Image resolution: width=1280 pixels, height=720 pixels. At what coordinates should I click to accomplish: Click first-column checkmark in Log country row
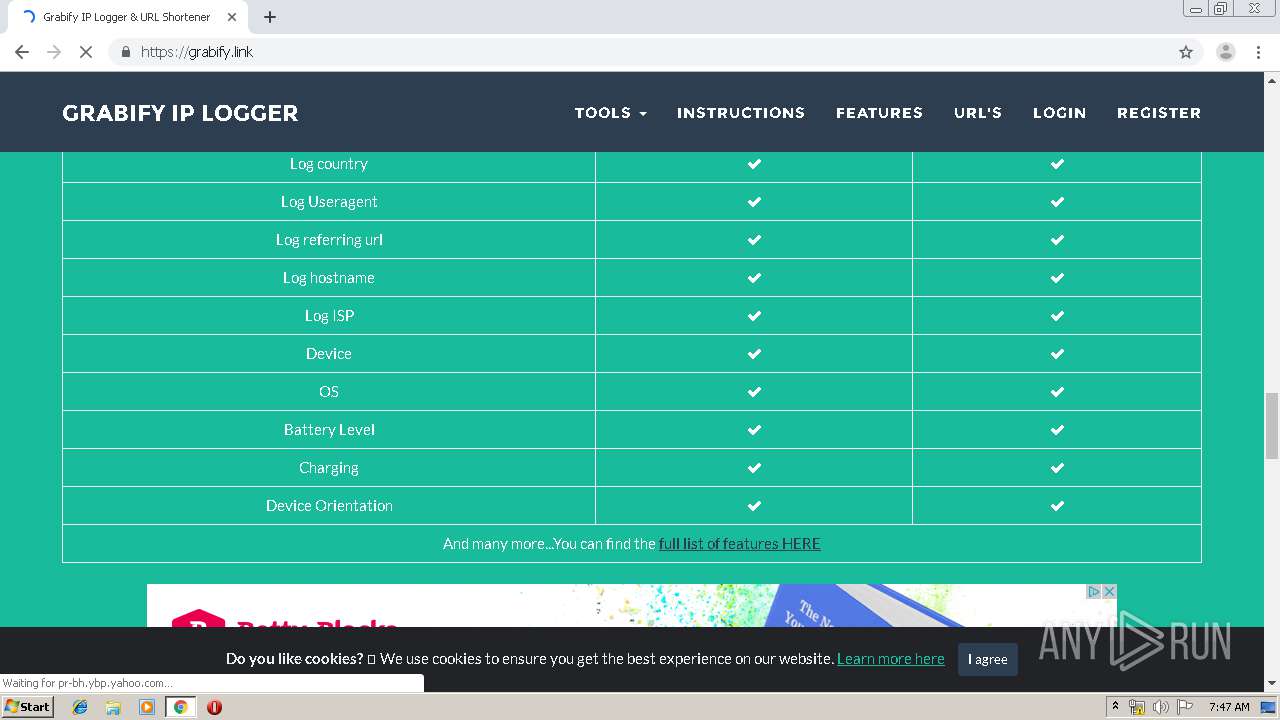[x=754, y=164]
